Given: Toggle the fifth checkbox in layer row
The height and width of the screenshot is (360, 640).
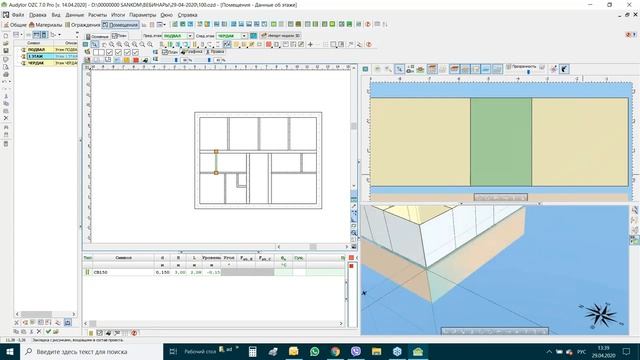Looking at the screenshot, I should (136, 52).
